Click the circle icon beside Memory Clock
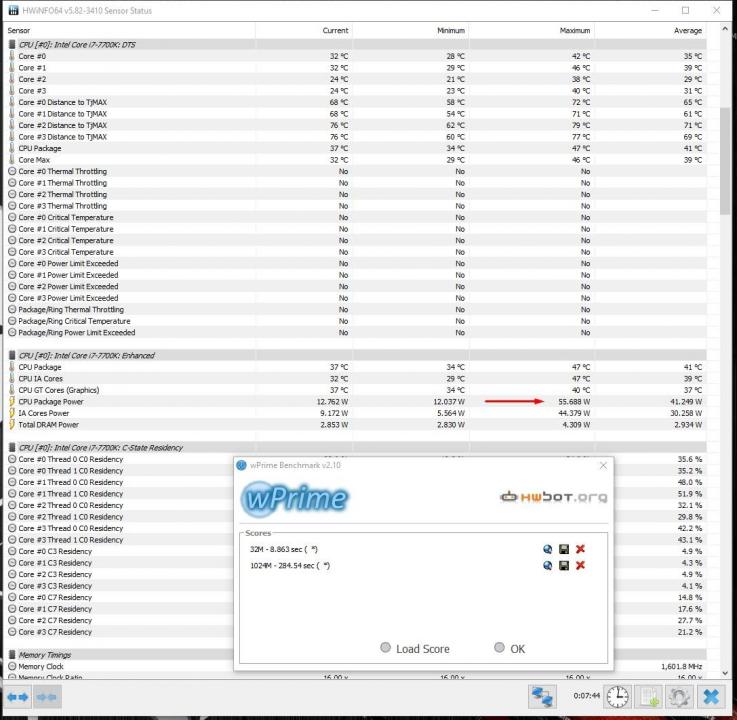This screenshot has height=720, width=737. click(12, 666)
